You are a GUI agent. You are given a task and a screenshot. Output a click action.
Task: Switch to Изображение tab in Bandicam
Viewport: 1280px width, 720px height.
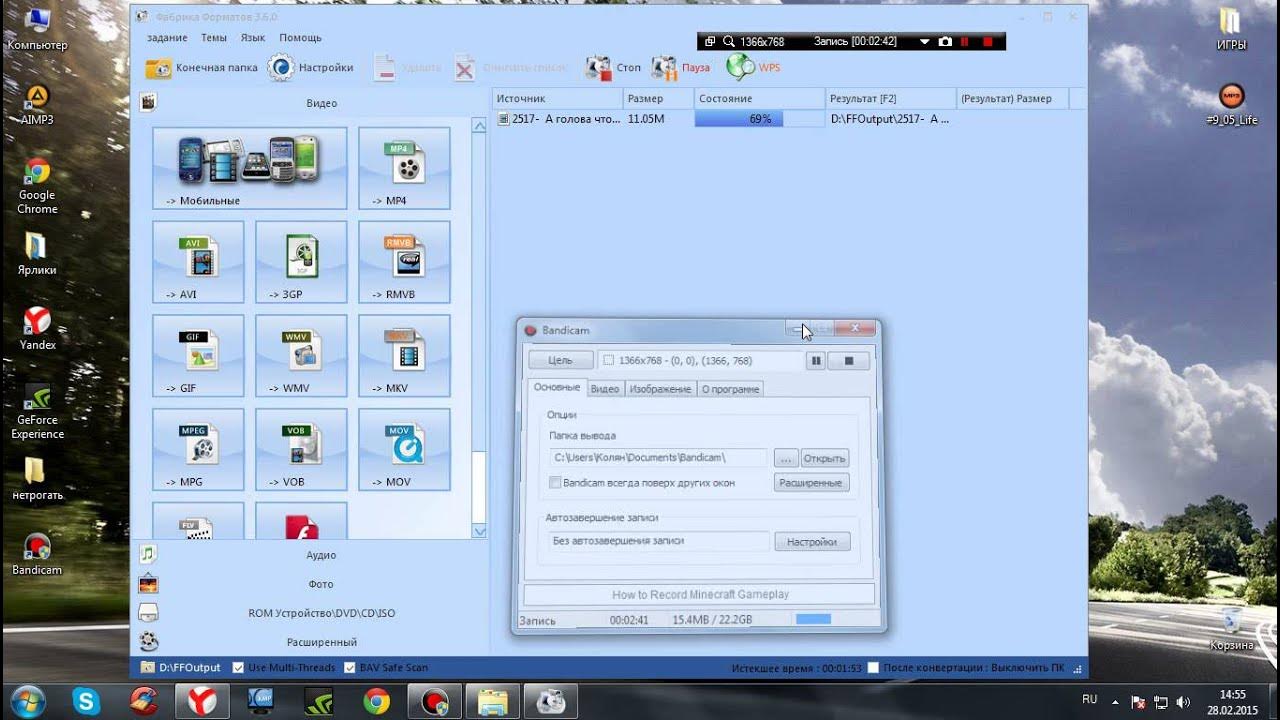660,388
